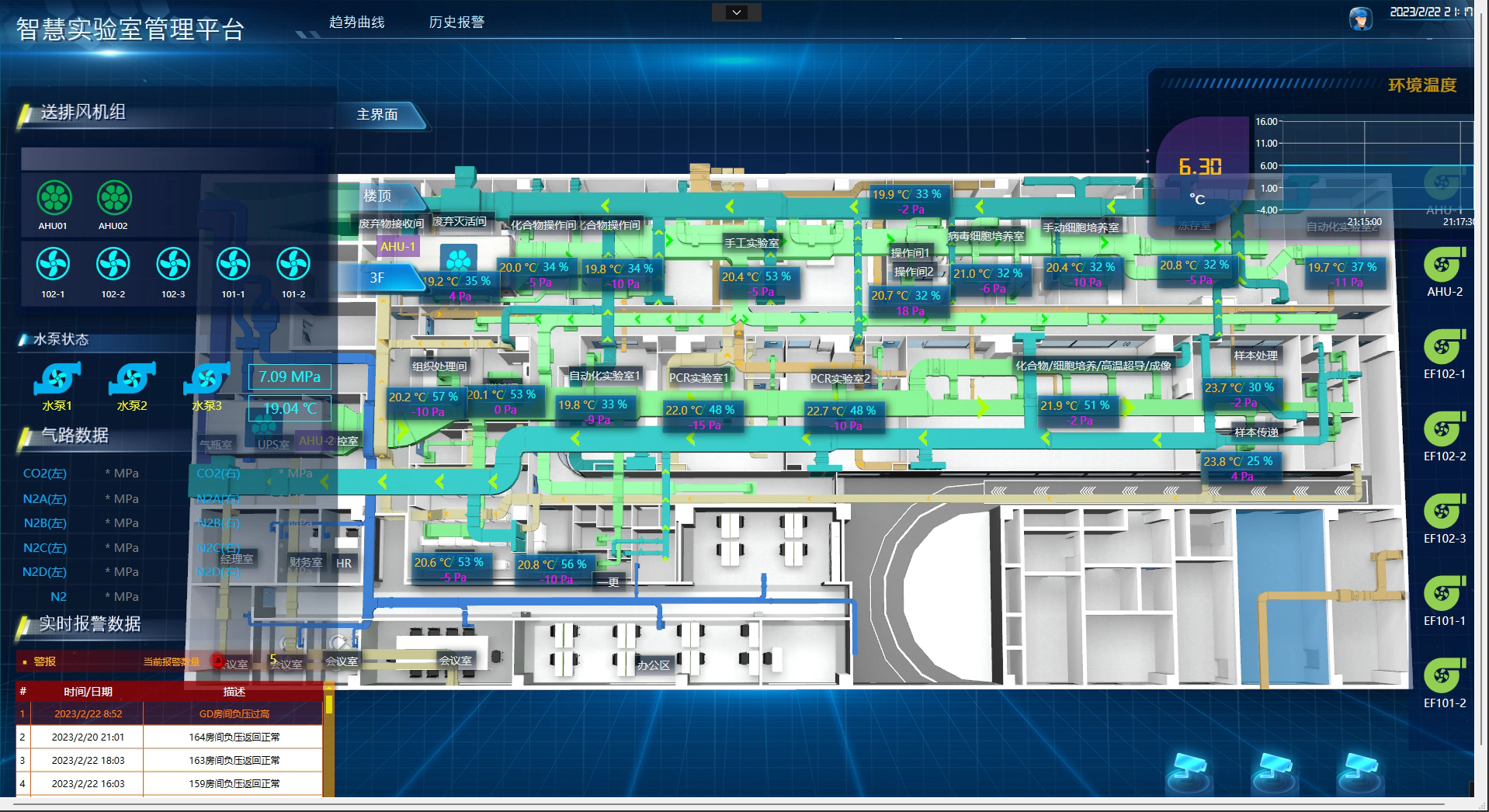
Task: Click the 7.09 MPa pressure value box
Action: pos(290,377)
